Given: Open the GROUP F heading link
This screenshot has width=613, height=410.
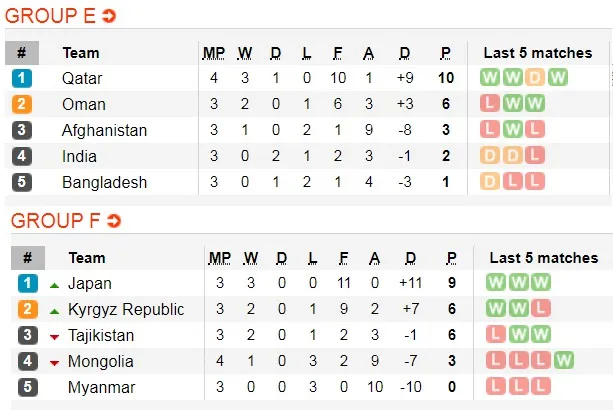Looking at the screenshot, I should (x=52, y=220).
